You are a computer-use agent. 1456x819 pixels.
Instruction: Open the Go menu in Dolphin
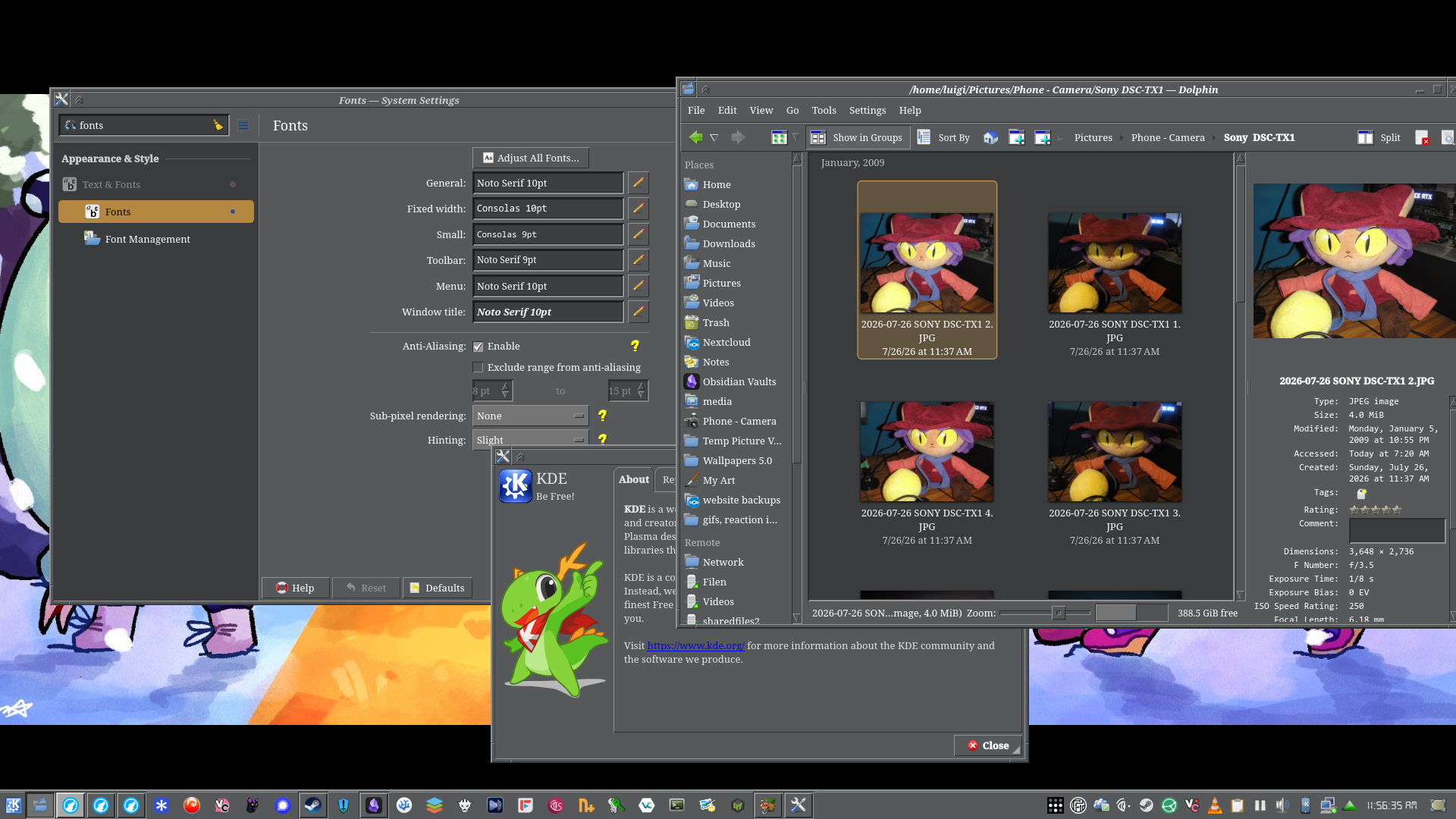pos(792,110)
